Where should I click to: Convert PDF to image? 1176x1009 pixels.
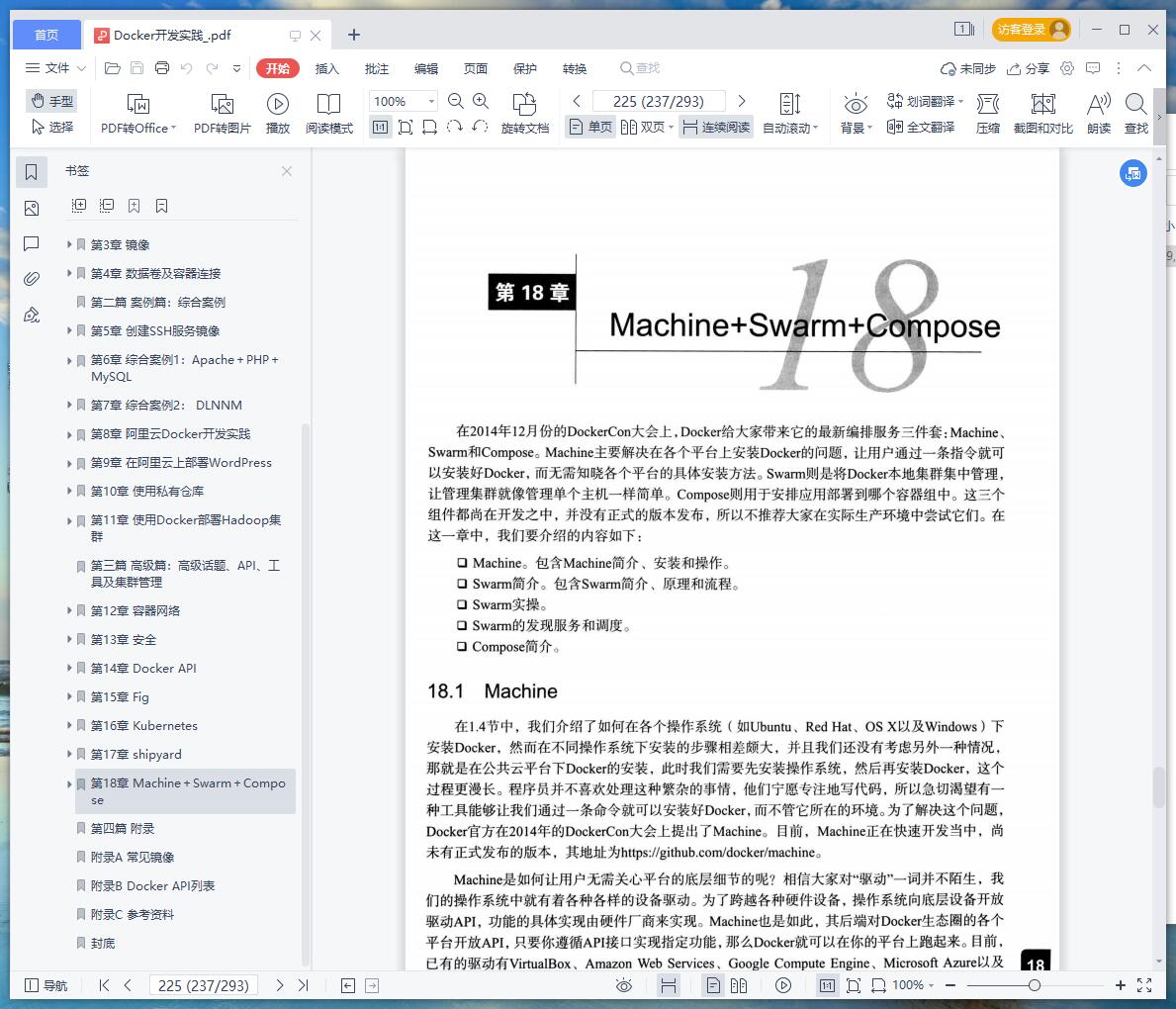[222, 114]
